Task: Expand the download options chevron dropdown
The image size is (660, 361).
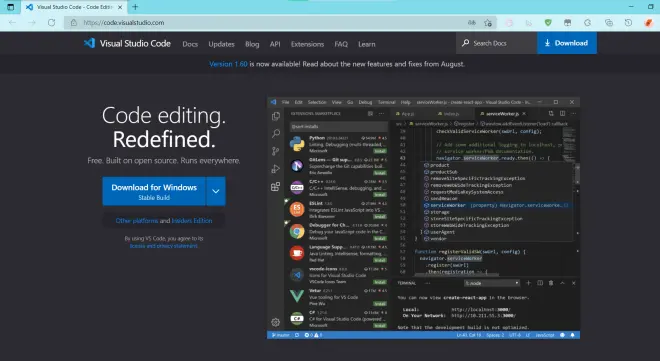Action: [x=216, y=191]
